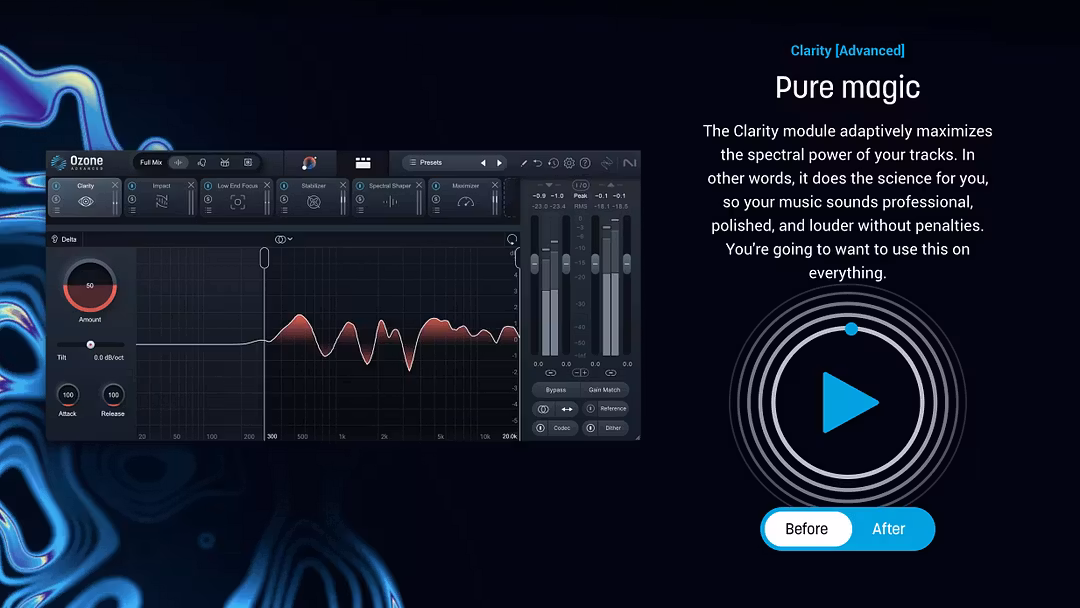Viewport: 1080px width, 608px height.
Task: Select the Full Mix waveform icon
Action: (x=178, y=163)
